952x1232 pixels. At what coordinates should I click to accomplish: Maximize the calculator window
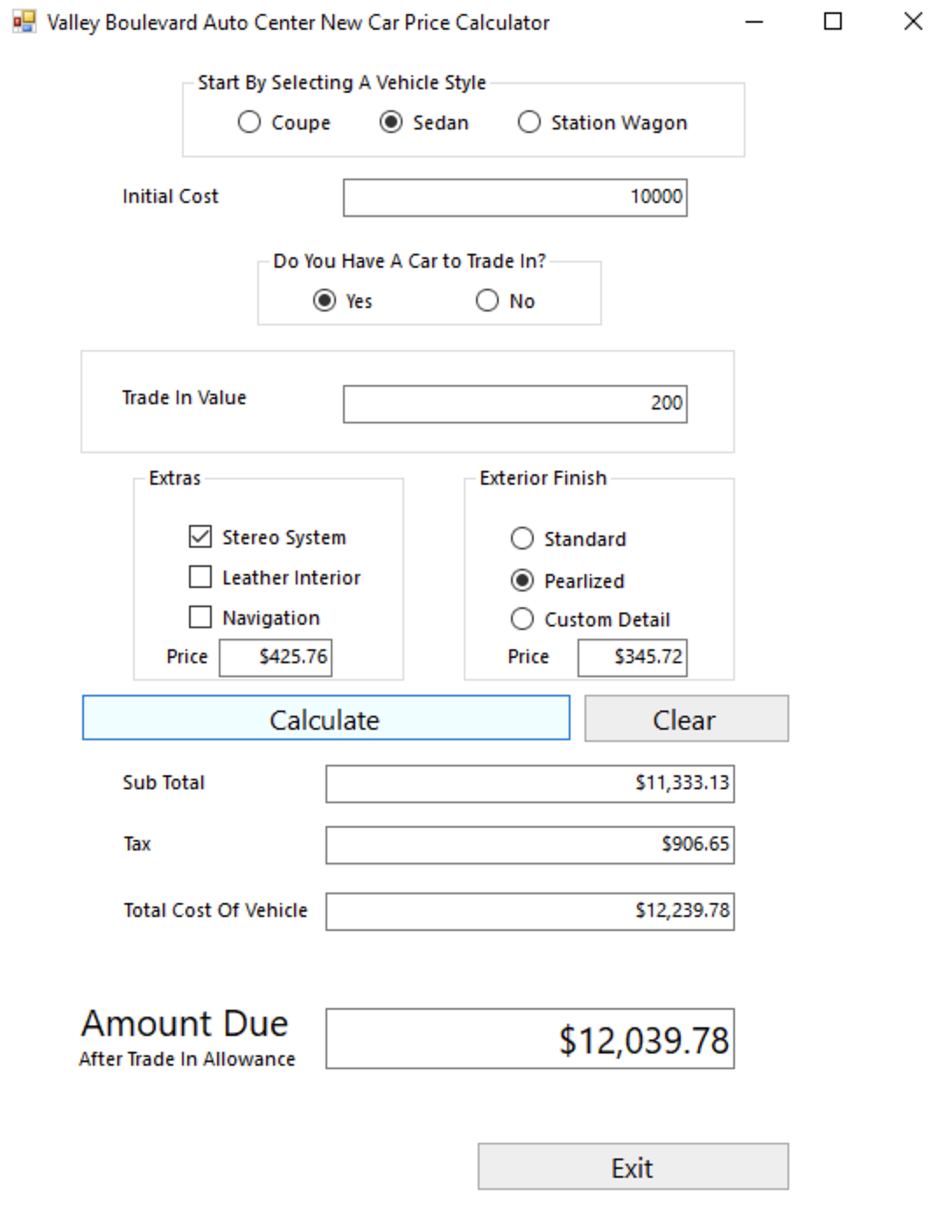[833, 22]
